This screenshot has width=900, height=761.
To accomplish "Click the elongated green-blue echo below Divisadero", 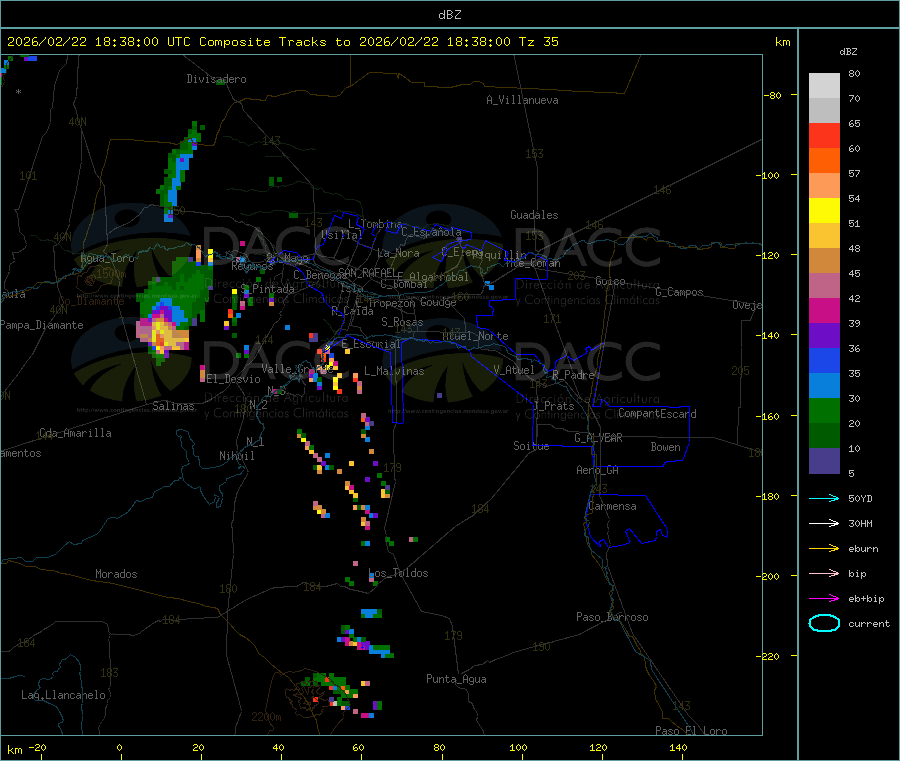I will click(180, 171).
